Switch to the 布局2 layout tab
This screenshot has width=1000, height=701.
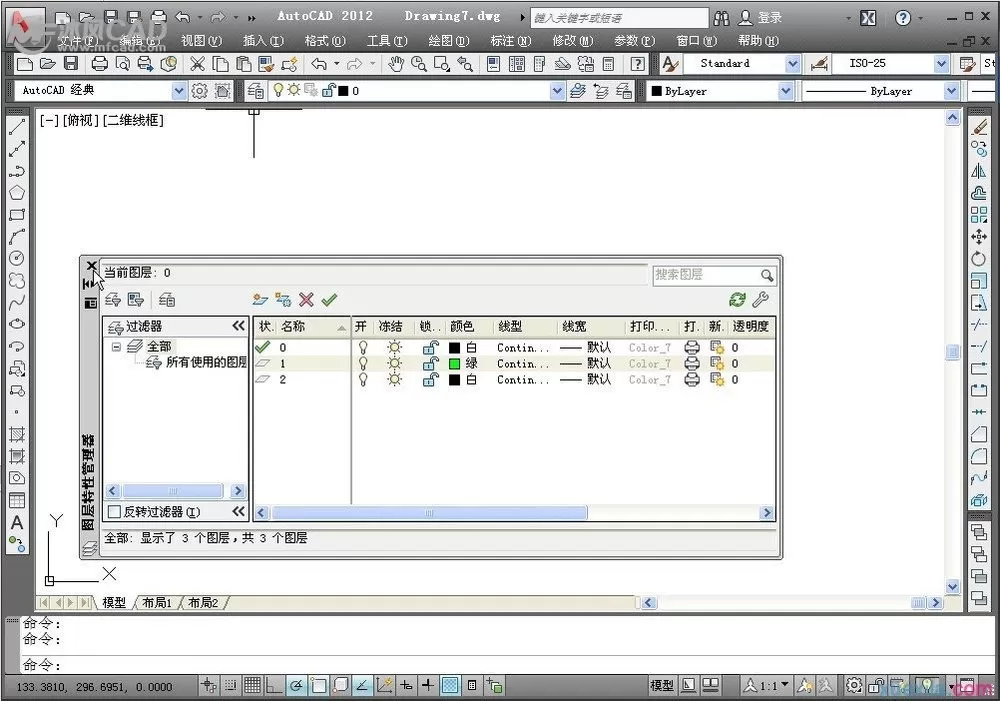click(x=203, y=602)
